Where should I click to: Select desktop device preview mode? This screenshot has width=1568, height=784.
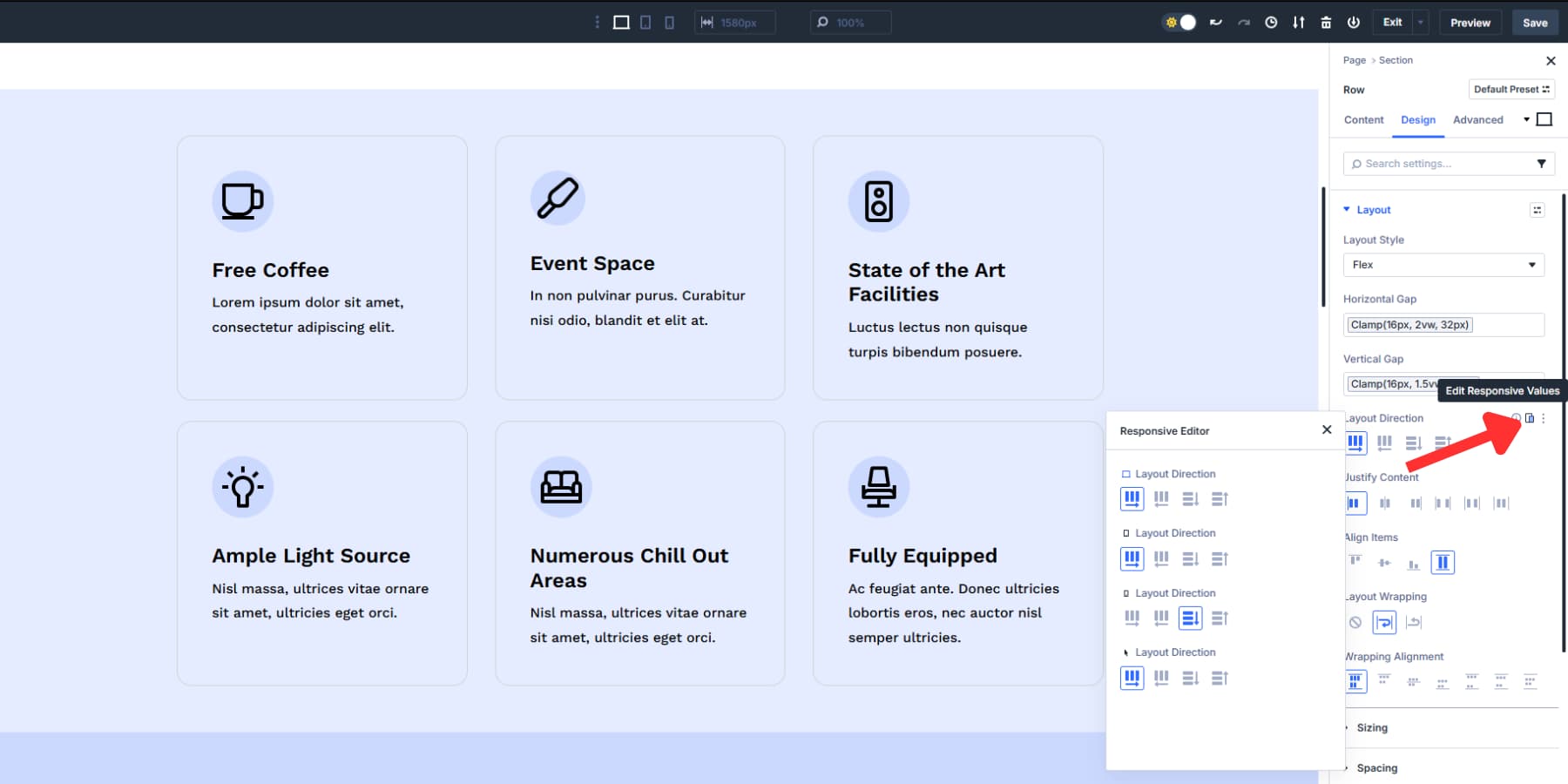620,23
